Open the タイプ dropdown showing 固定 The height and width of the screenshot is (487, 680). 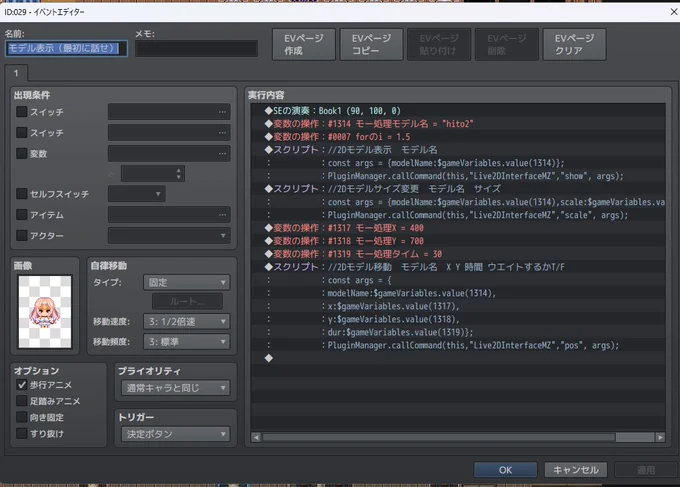click(186, 282)
